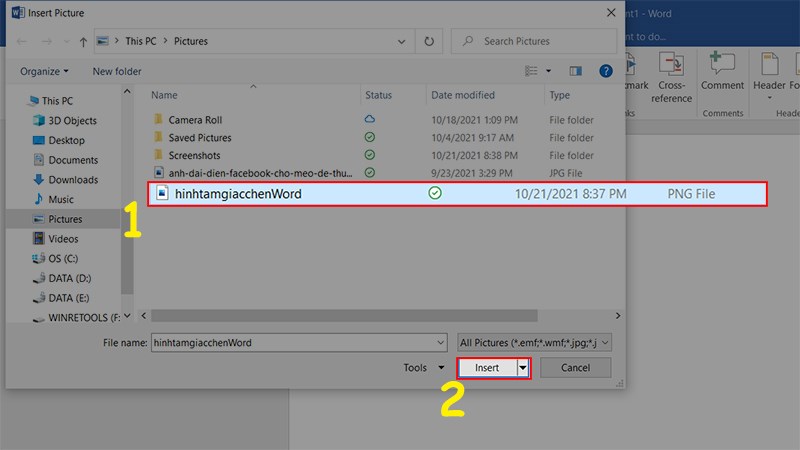Open the view options dropdown arrow
Screen dimensions: 800x450
click(x=548, y=71)
